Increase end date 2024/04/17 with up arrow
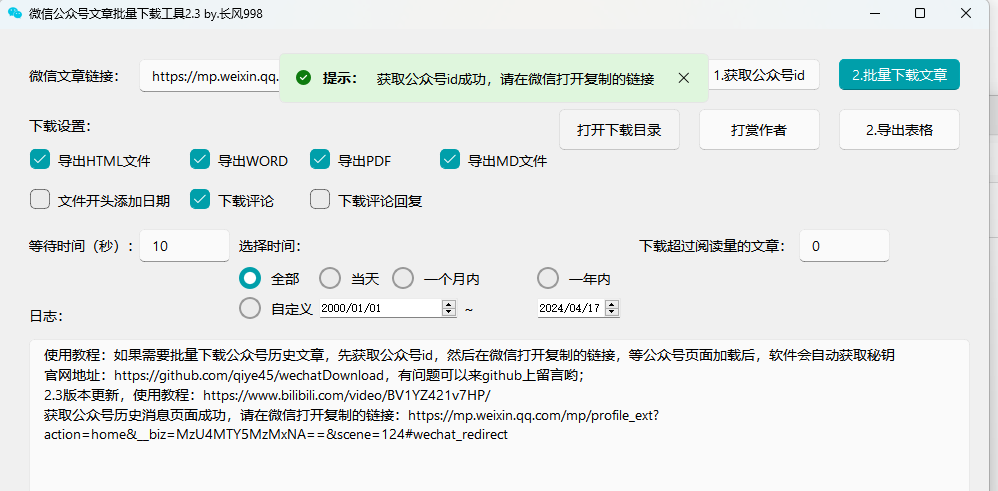This screenshot has width=998, height=491. tap(612, 304)
